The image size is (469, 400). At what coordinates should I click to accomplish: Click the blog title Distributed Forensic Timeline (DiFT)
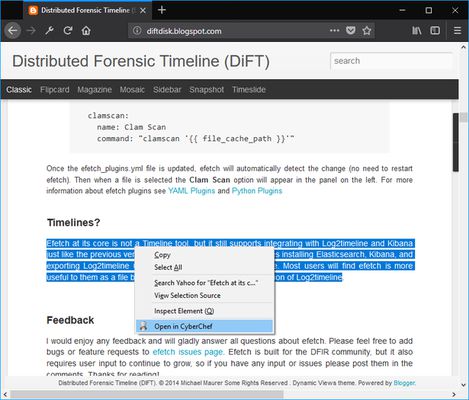tap(141, 61)
